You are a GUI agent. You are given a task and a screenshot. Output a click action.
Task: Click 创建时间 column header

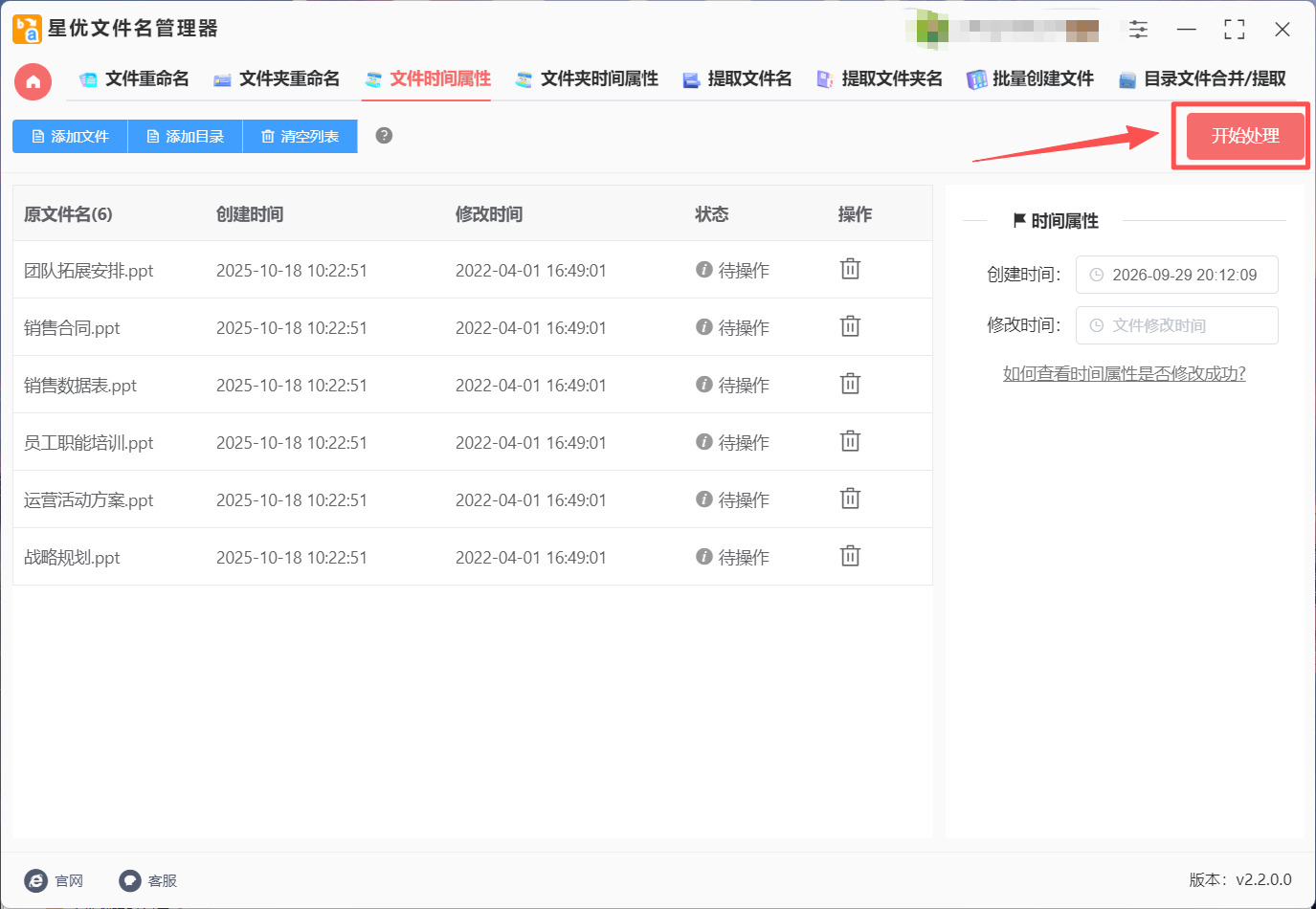[x=250, y=214]
